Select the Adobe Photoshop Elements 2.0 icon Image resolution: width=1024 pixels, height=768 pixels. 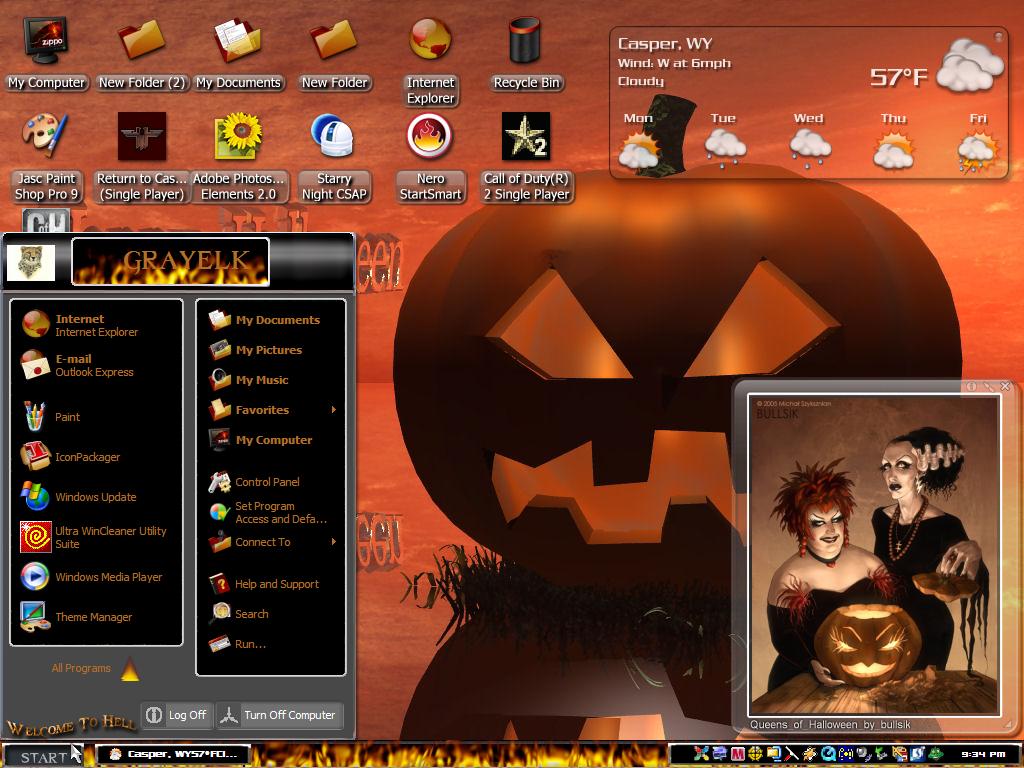pos(238,157)
